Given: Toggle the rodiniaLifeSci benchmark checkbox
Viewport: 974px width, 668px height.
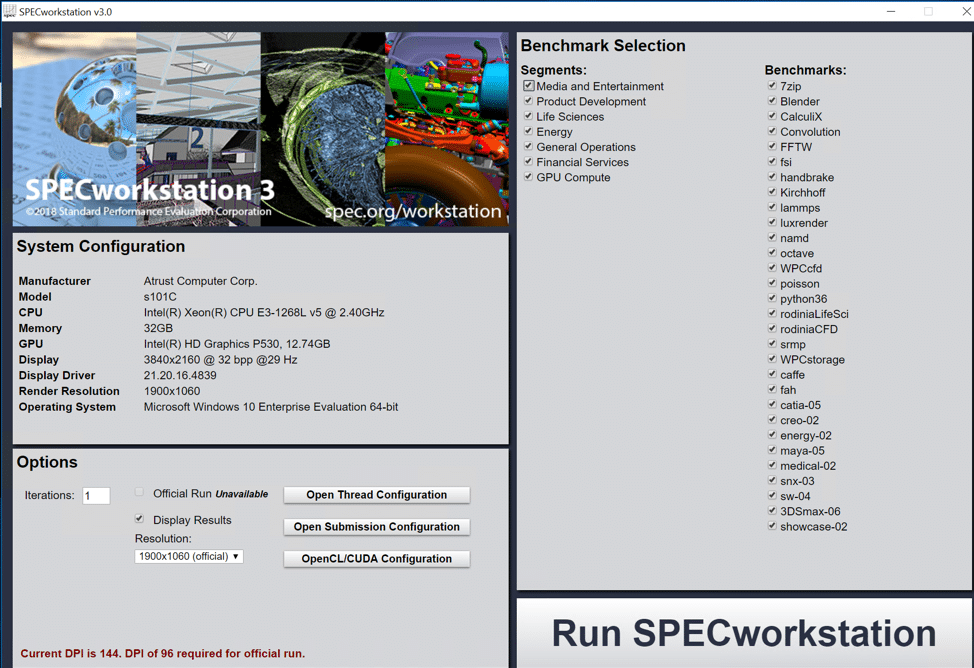Looking at the screenshot, I should click(x=772, y=314).
